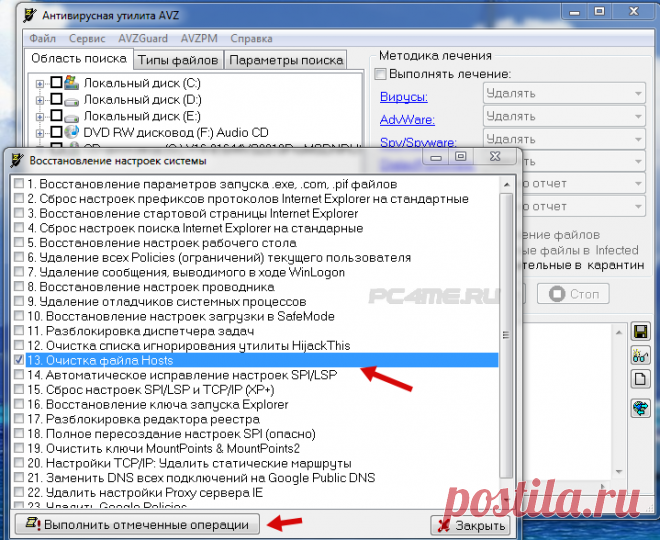Click the globe icon in right sidebar
The image size is (660, 540).
tap(641, 408)
